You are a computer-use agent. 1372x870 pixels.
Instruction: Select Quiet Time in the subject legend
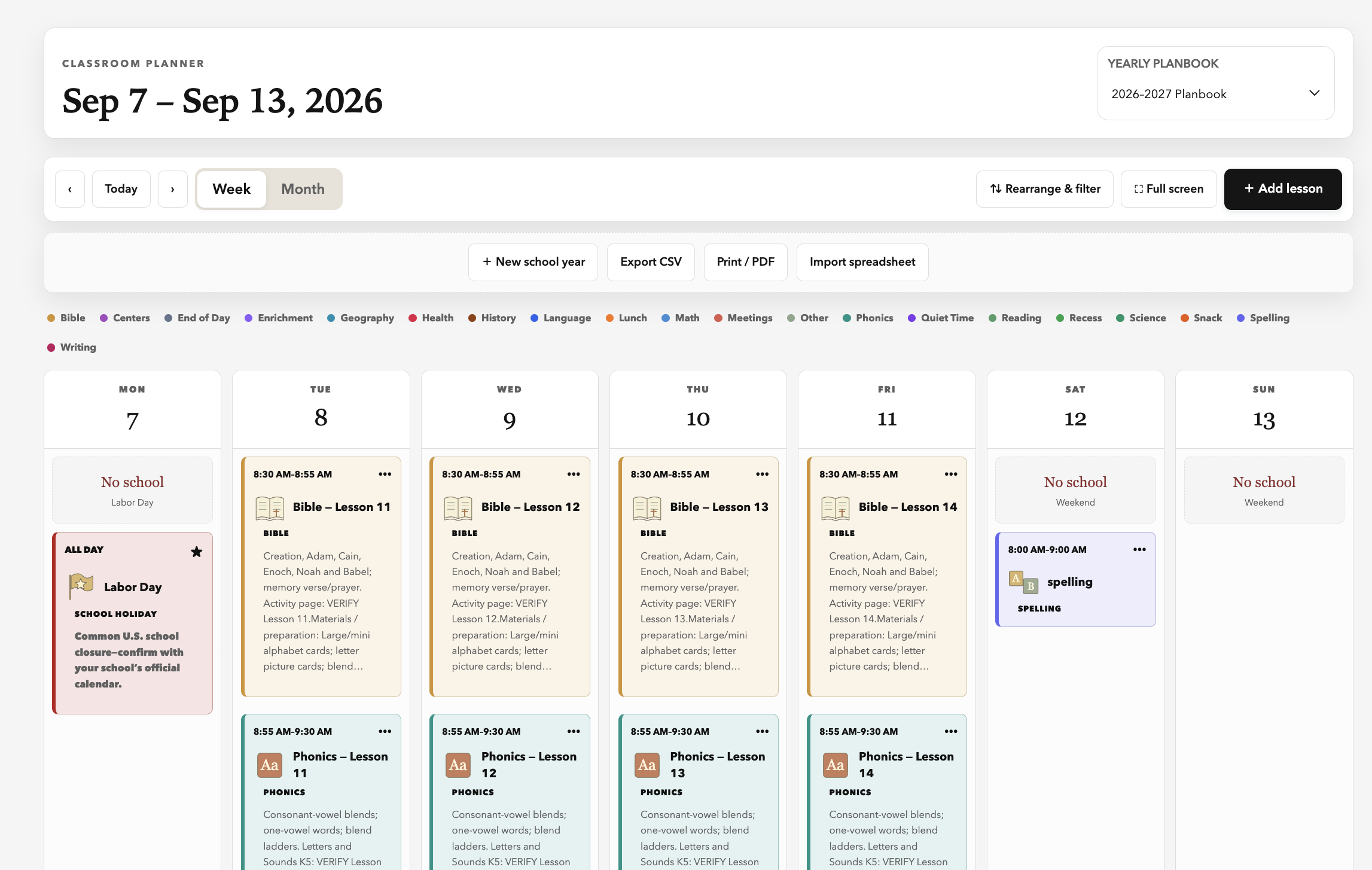941,318
